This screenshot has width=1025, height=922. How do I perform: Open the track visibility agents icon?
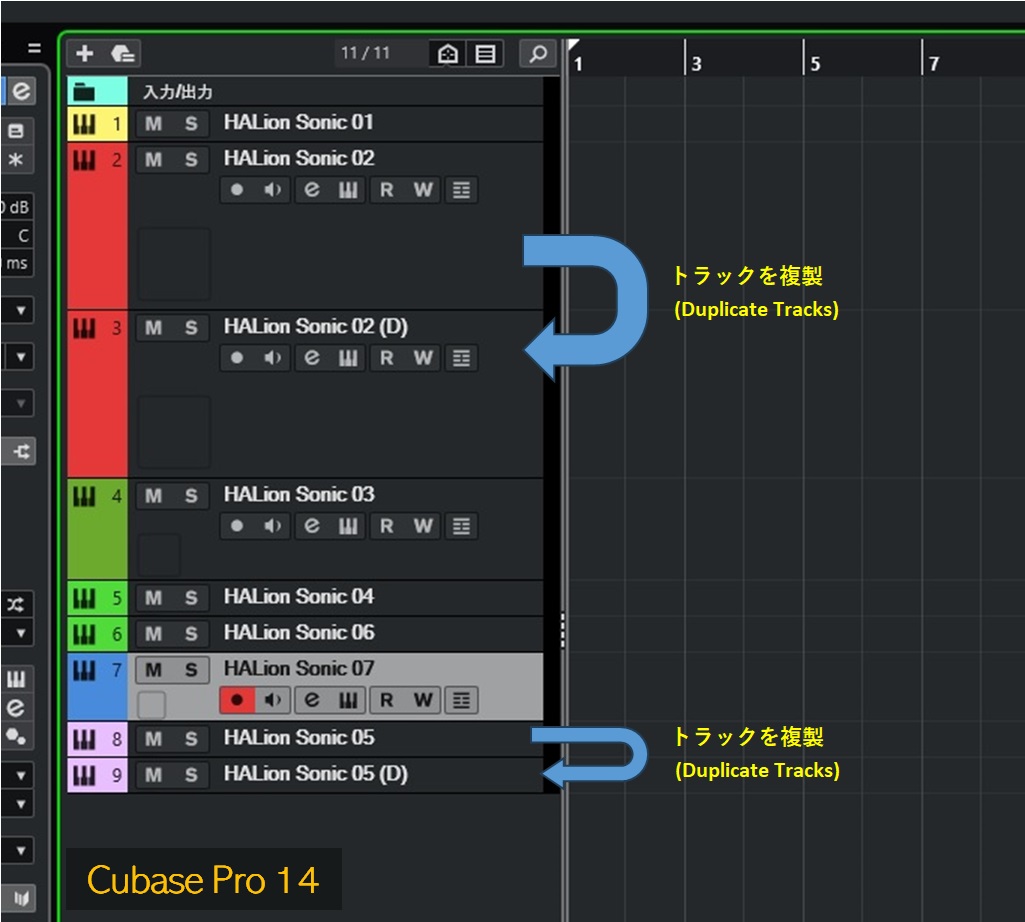448,54
